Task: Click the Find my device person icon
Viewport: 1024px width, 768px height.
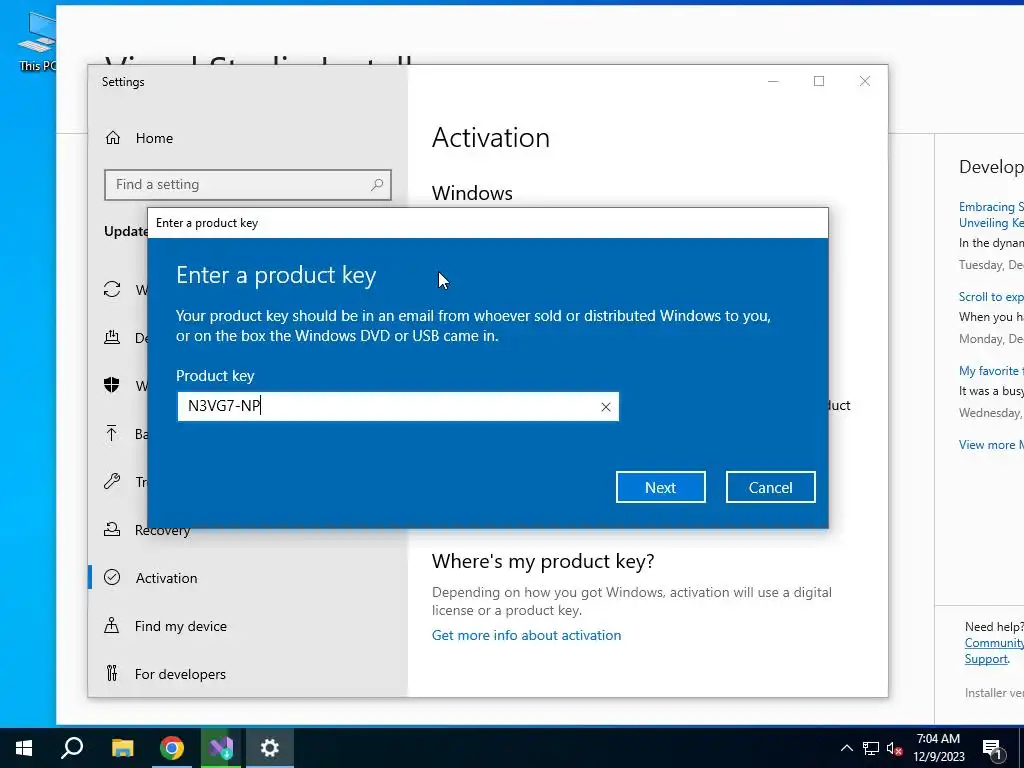Action: (112, 626)
